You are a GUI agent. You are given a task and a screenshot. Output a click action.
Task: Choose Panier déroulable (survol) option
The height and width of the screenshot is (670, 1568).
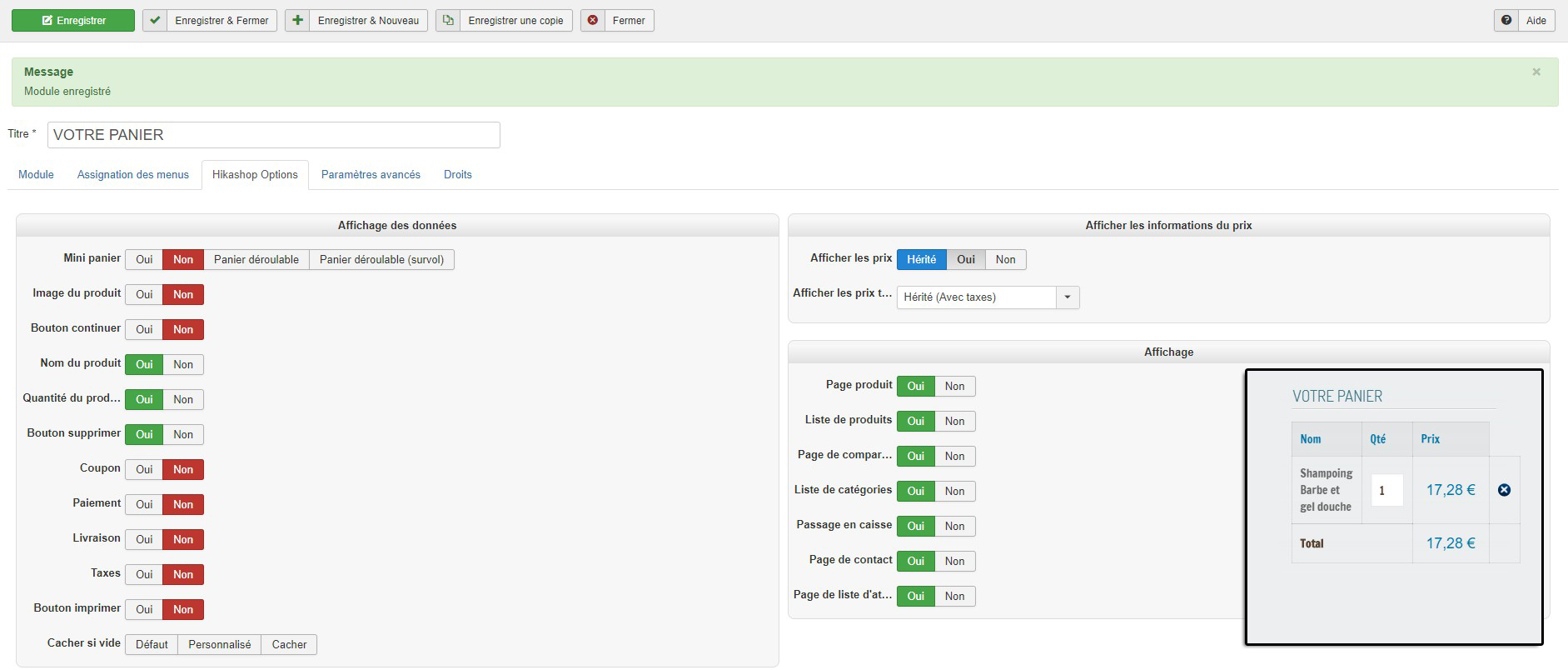coord(381,260)
